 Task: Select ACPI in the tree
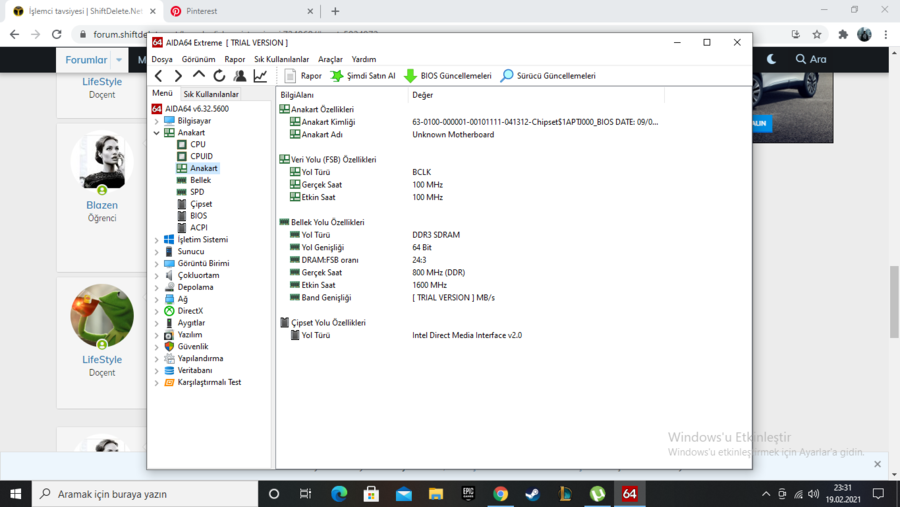pyautogui.click(x=199, y=227)
